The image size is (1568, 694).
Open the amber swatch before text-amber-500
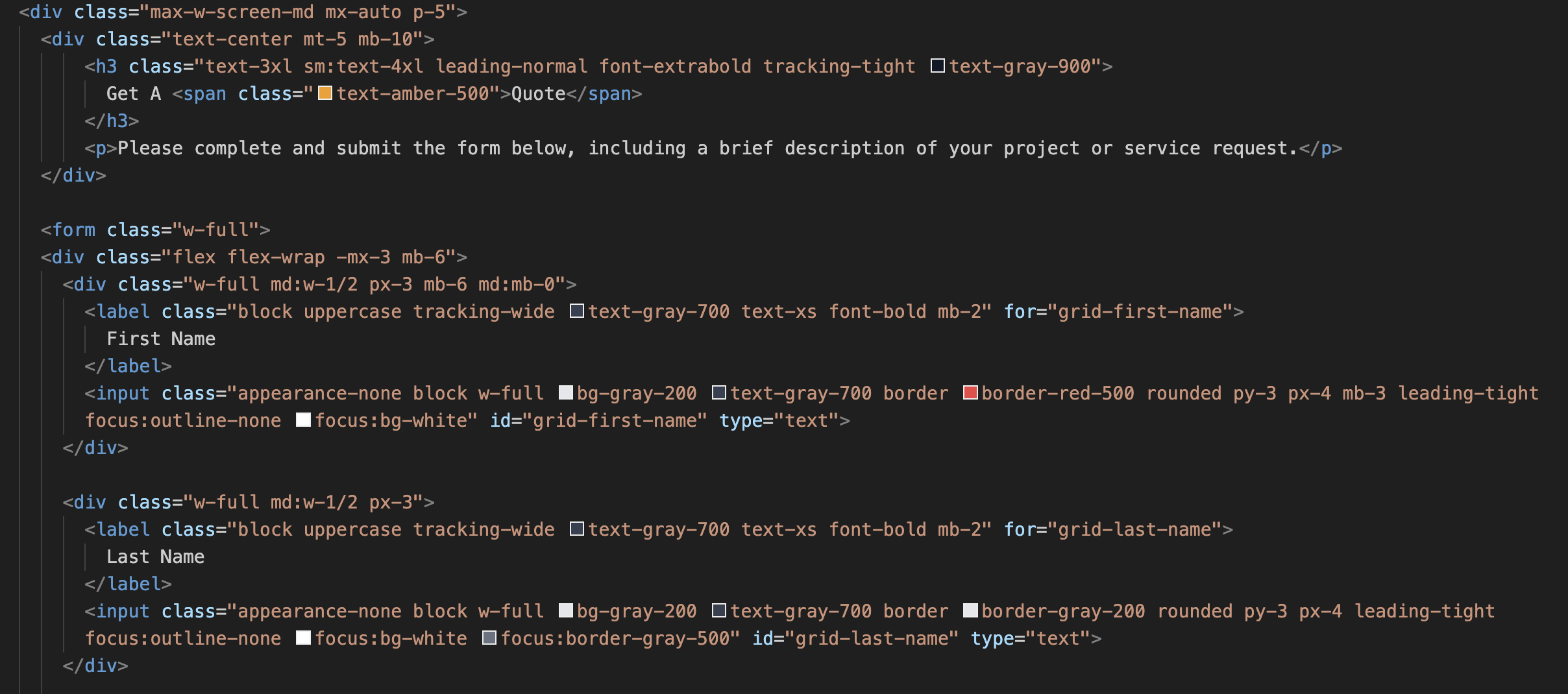tap(325, 93)
